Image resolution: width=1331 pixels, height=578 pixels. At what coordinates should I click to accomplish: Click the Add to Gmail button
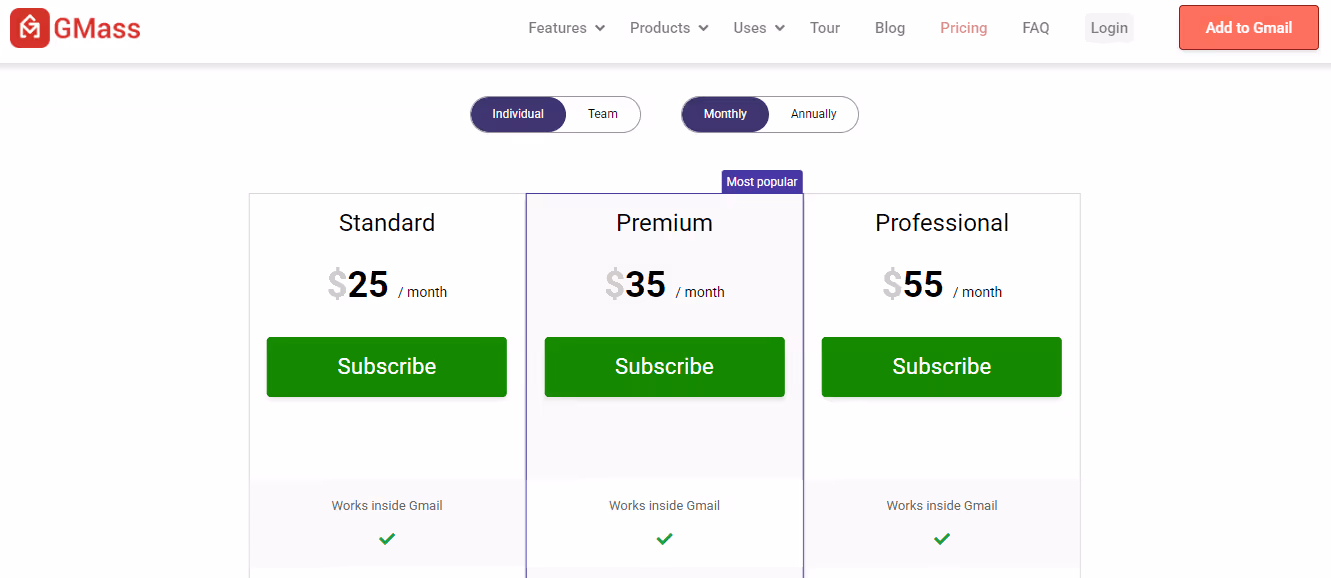click(x=1248, y=27)
